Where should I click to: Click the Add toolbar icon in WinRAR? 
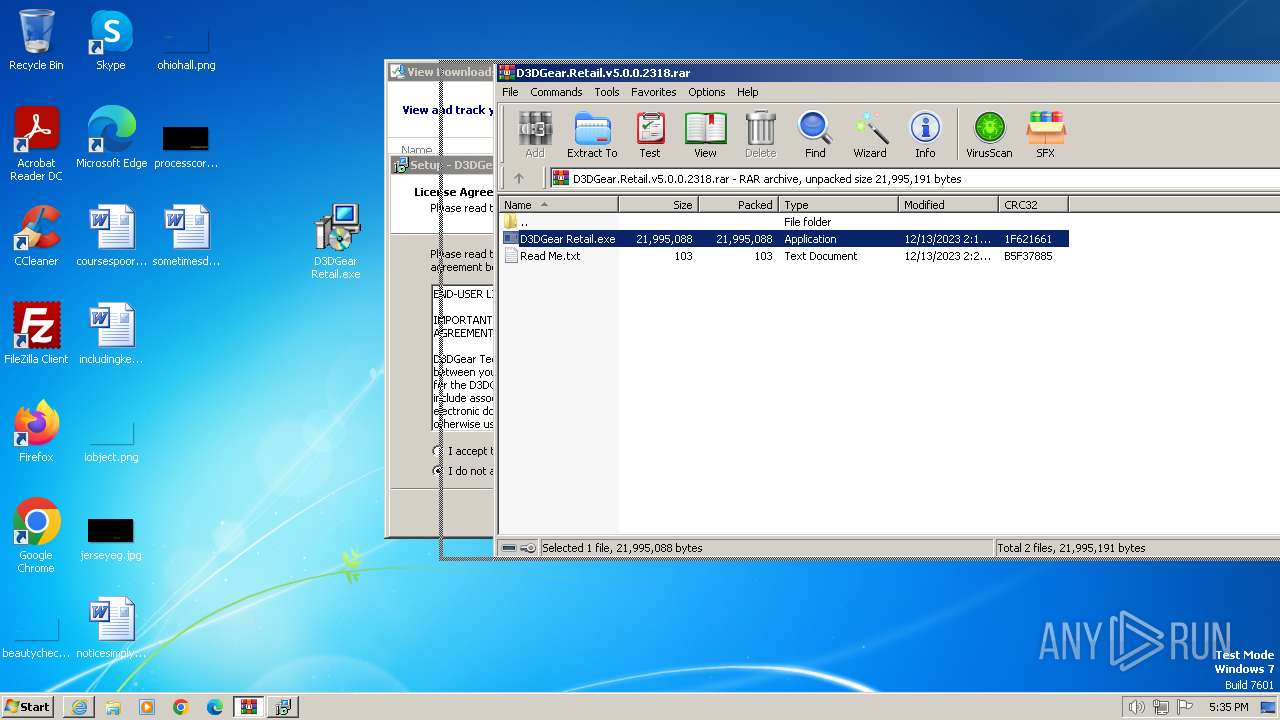click(x=535, y=134)
